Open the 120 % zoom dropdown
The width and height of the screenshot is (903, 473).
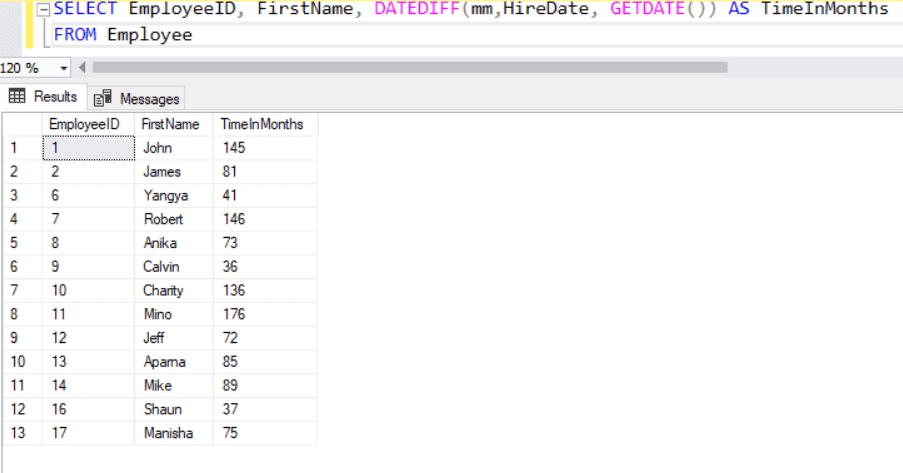65,68
